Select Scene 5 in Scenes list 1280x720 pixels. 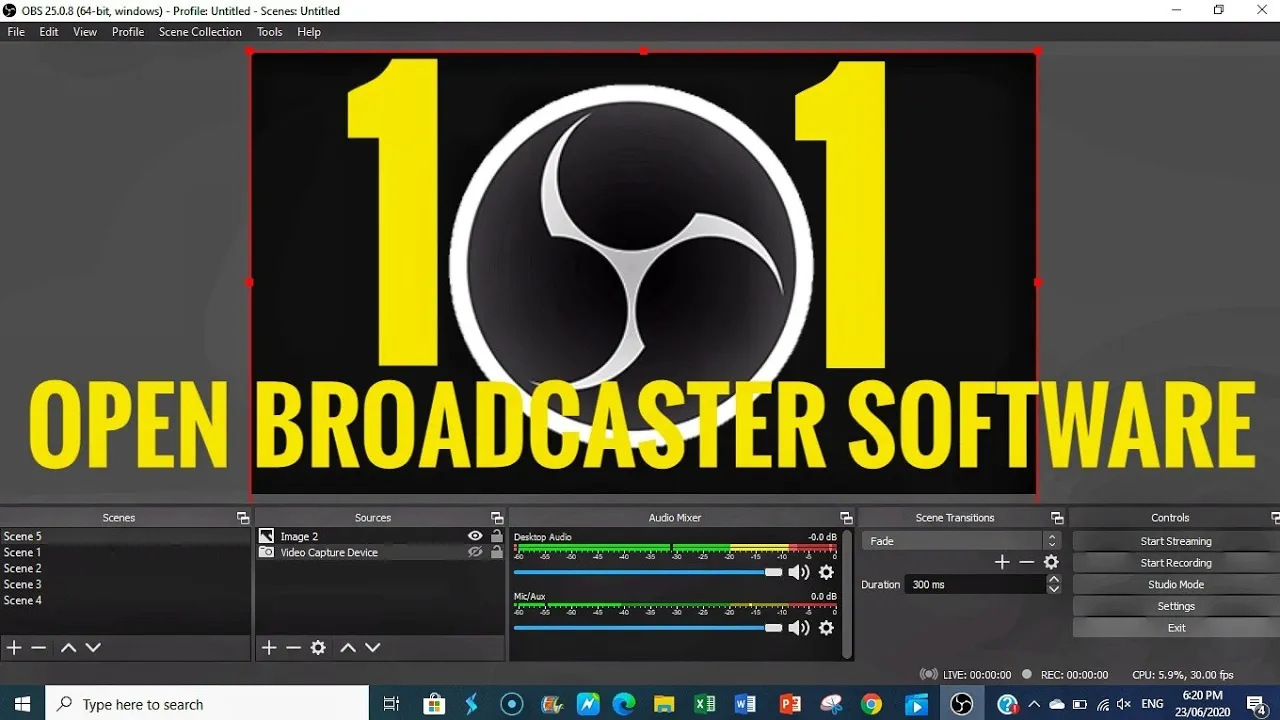[x=125, y=536]
